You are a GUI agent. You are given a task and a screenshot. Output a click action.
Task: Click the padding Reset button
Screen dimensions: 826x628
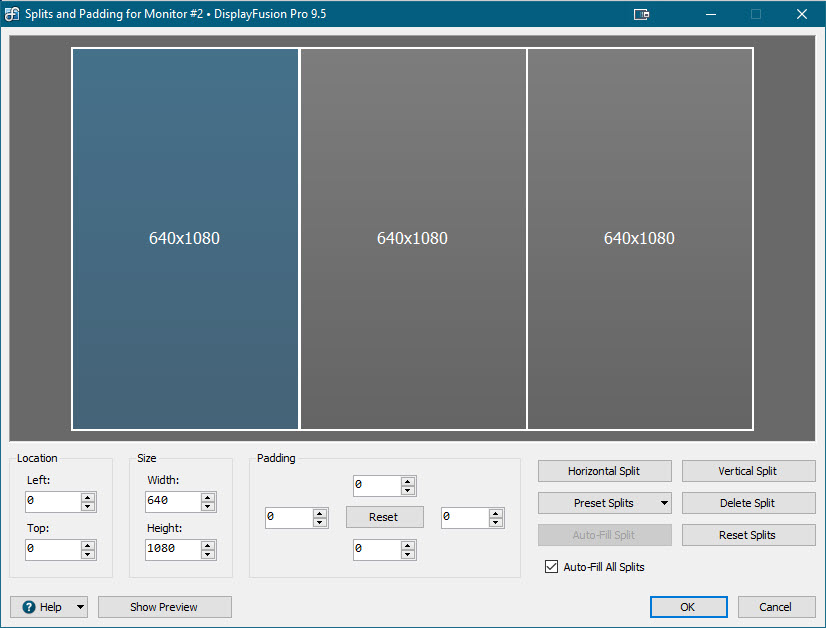click(x=385, y=517)
